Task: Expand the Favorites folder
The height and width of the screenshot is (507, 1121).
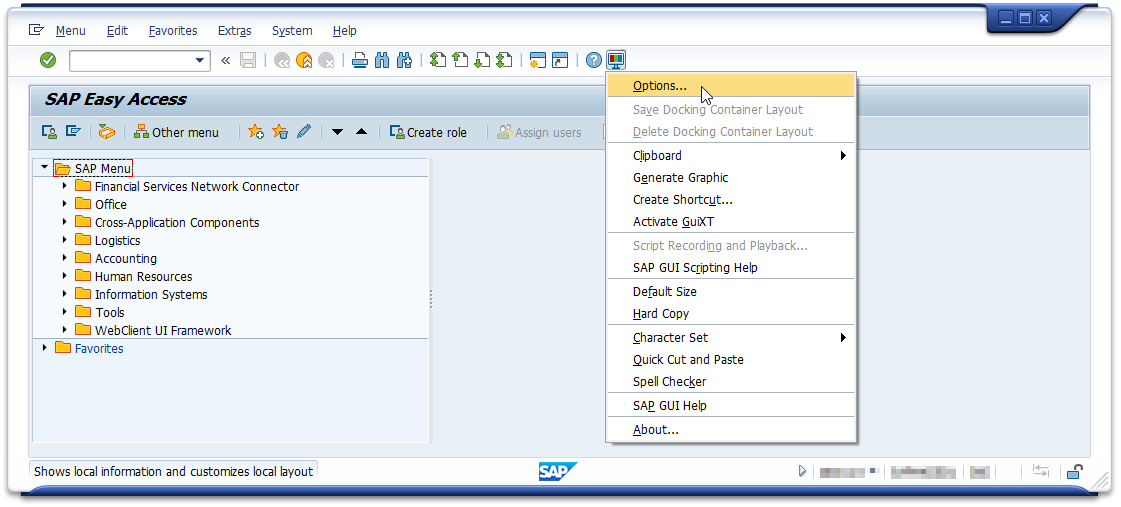Action: (x=44, y=348)
